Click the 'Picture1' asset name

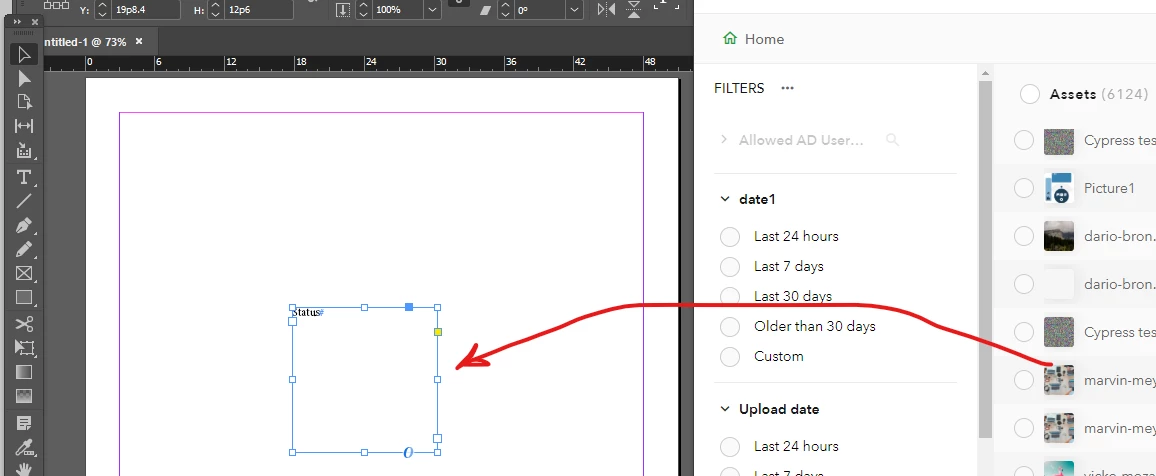(x=1110, y=188)
